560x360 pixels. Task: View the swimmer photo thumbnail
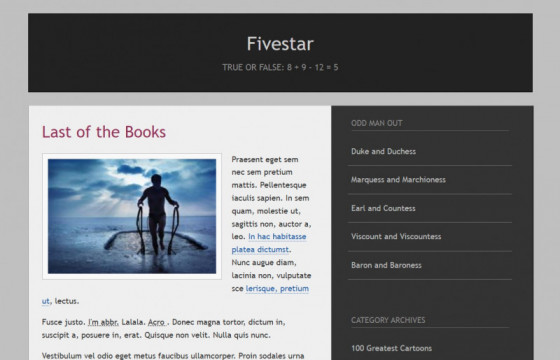tap(132, 216)
